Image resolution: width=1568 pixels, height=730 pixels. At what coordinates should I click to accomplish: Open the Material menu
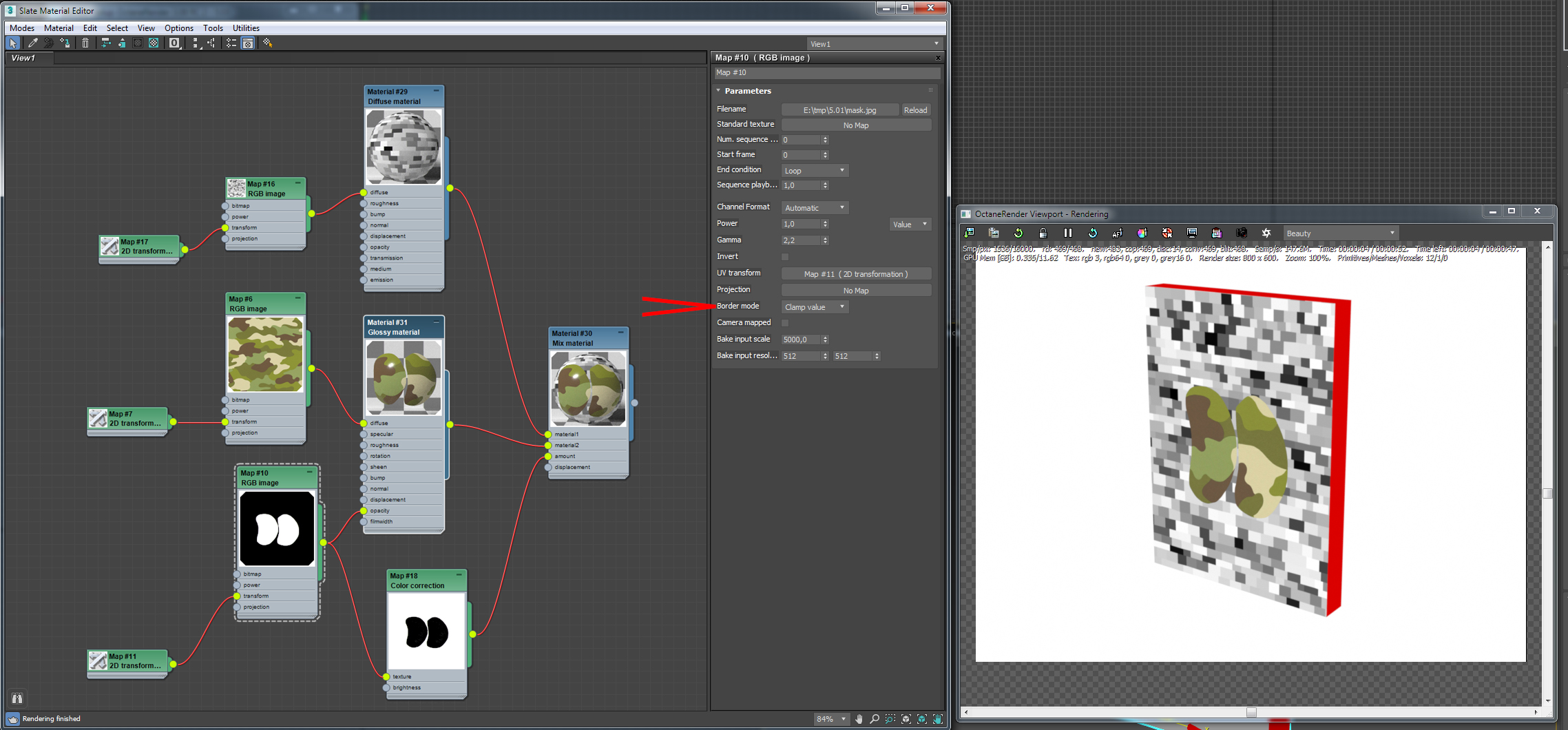click(59, 28)
